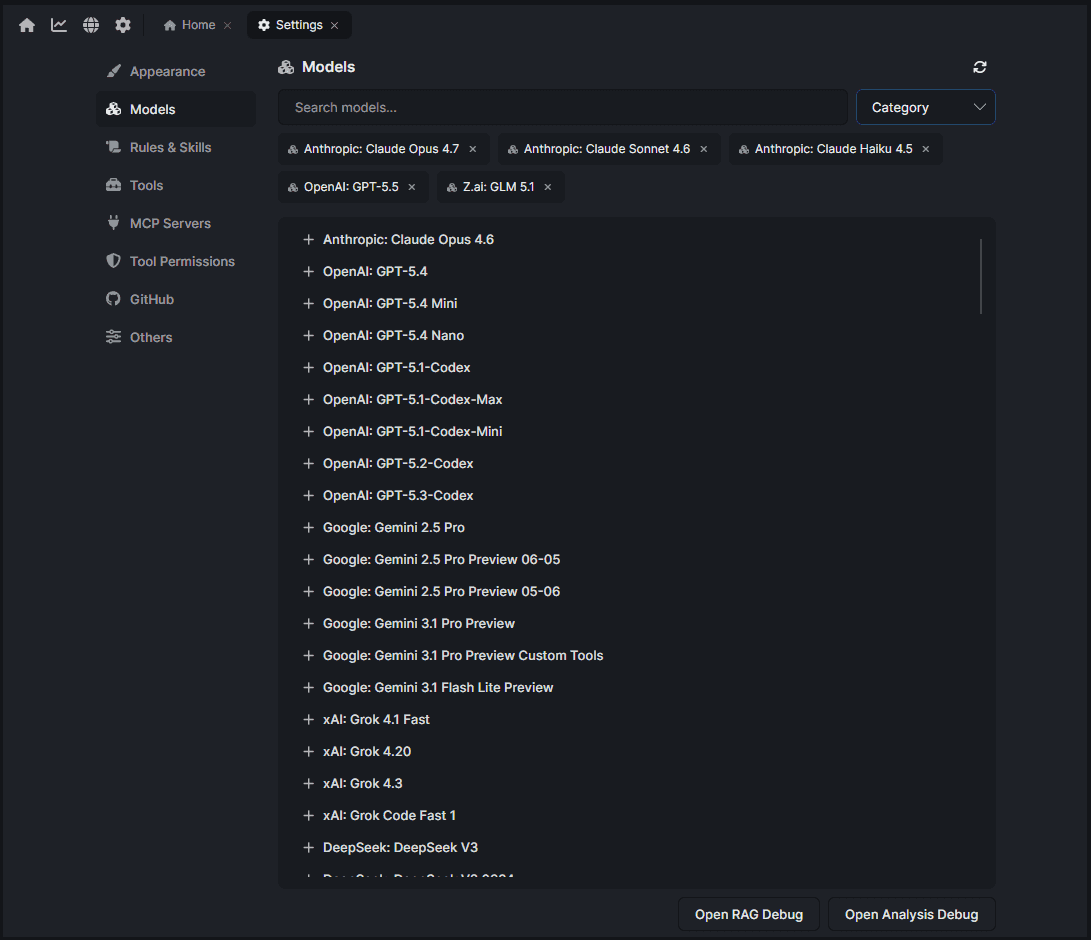Add OpenAI: GPT-5.4 Nano with plus icon
This screenshot has width=1091, height=940.
pyautogui.click(x=309, y=335)
